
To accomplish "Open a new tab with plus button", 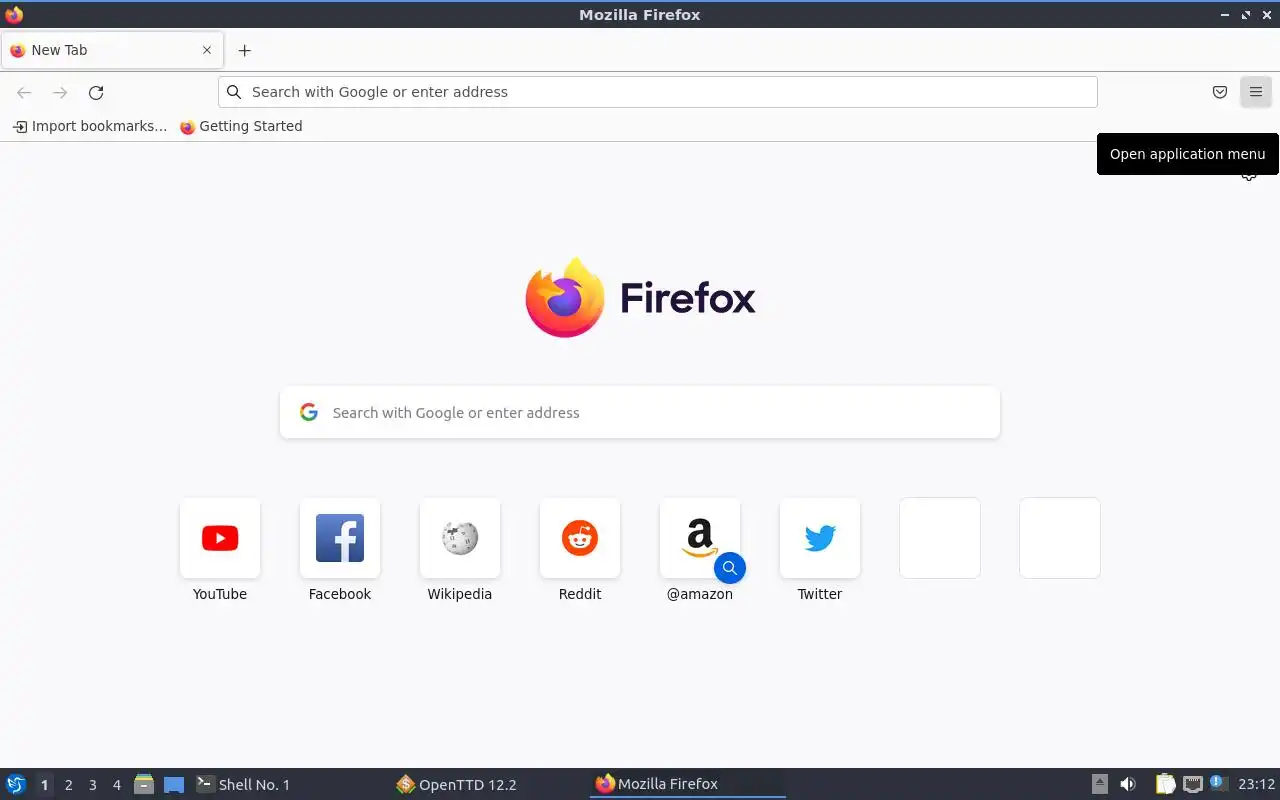I will click(x=244, y=50).
